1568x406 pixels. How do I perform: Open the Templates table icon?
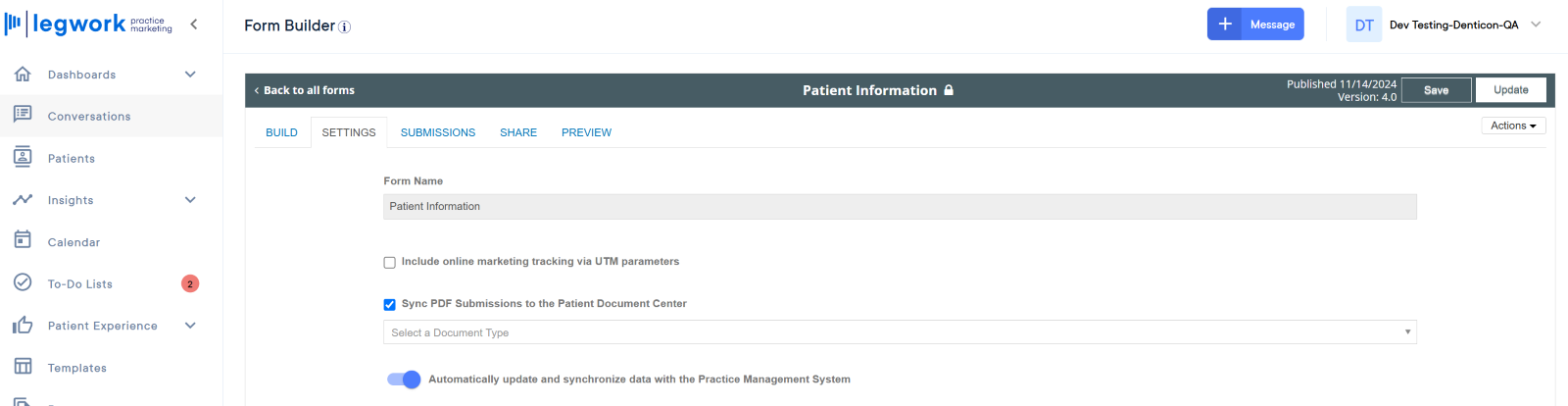[x=23, y=367]
